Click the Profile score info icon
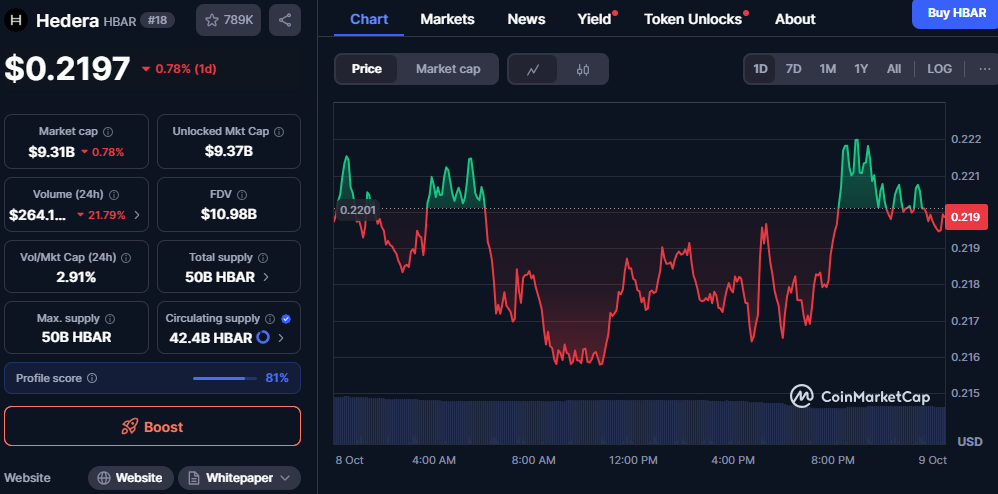Viewport: 998px width, 494px height. [92, 378]
